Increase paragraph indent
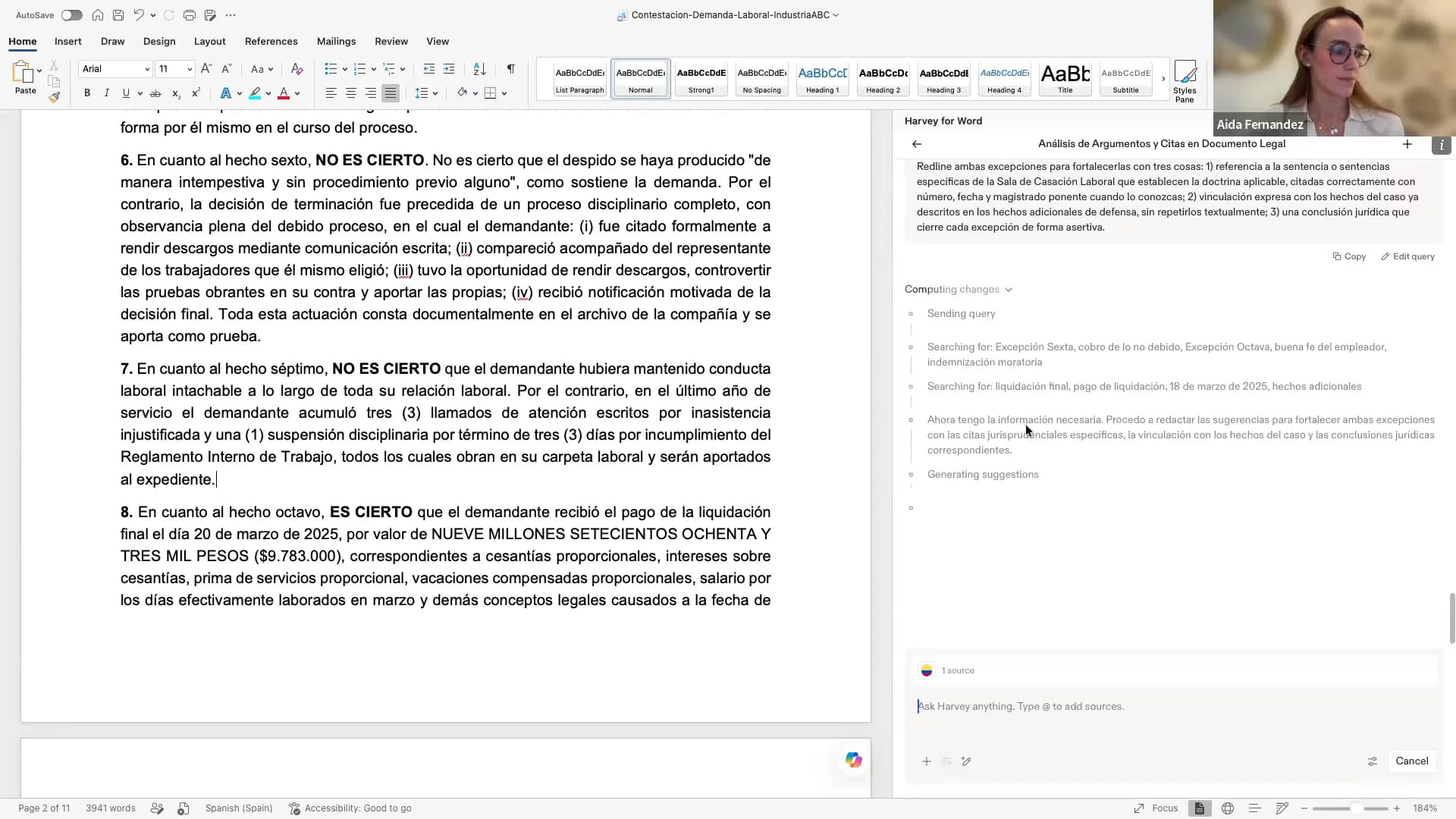Viewport: 1456px width, 819px height. tap(449, 69)
